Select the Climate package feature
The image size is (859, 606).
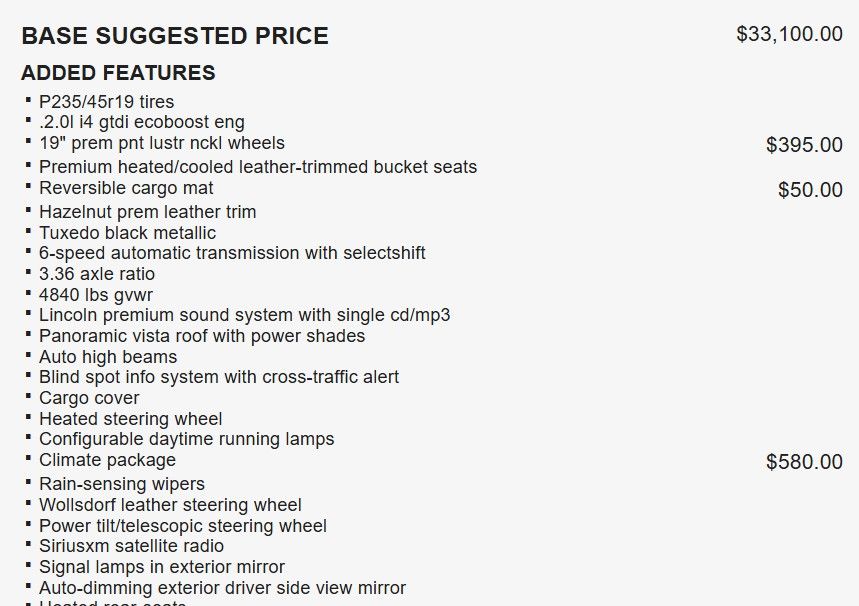(x=107, y=460)
